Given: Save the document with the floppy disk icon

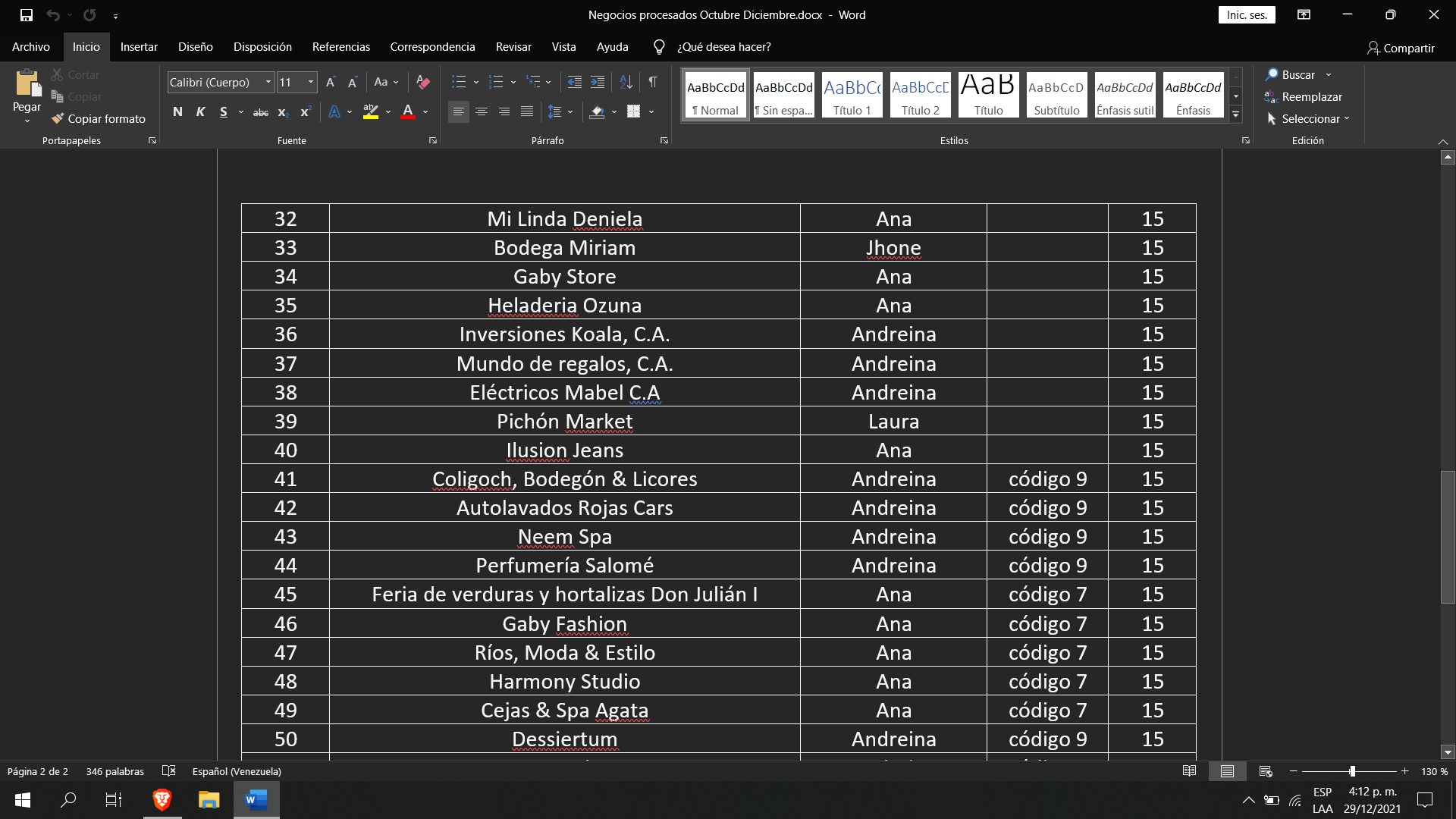Looking at the screenshot, I should click(x=27, y=15).
